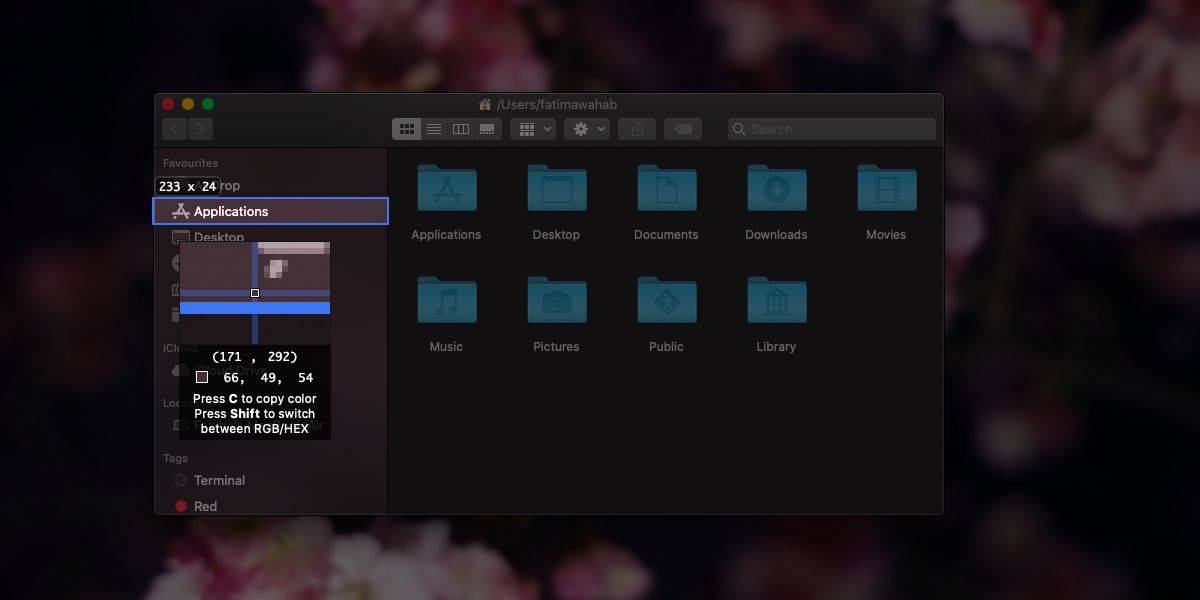Open the Pictures folder
Image resolution: width=1200 pixels, height=600 pixels.
pyautogui.click(x=557, y=300)
